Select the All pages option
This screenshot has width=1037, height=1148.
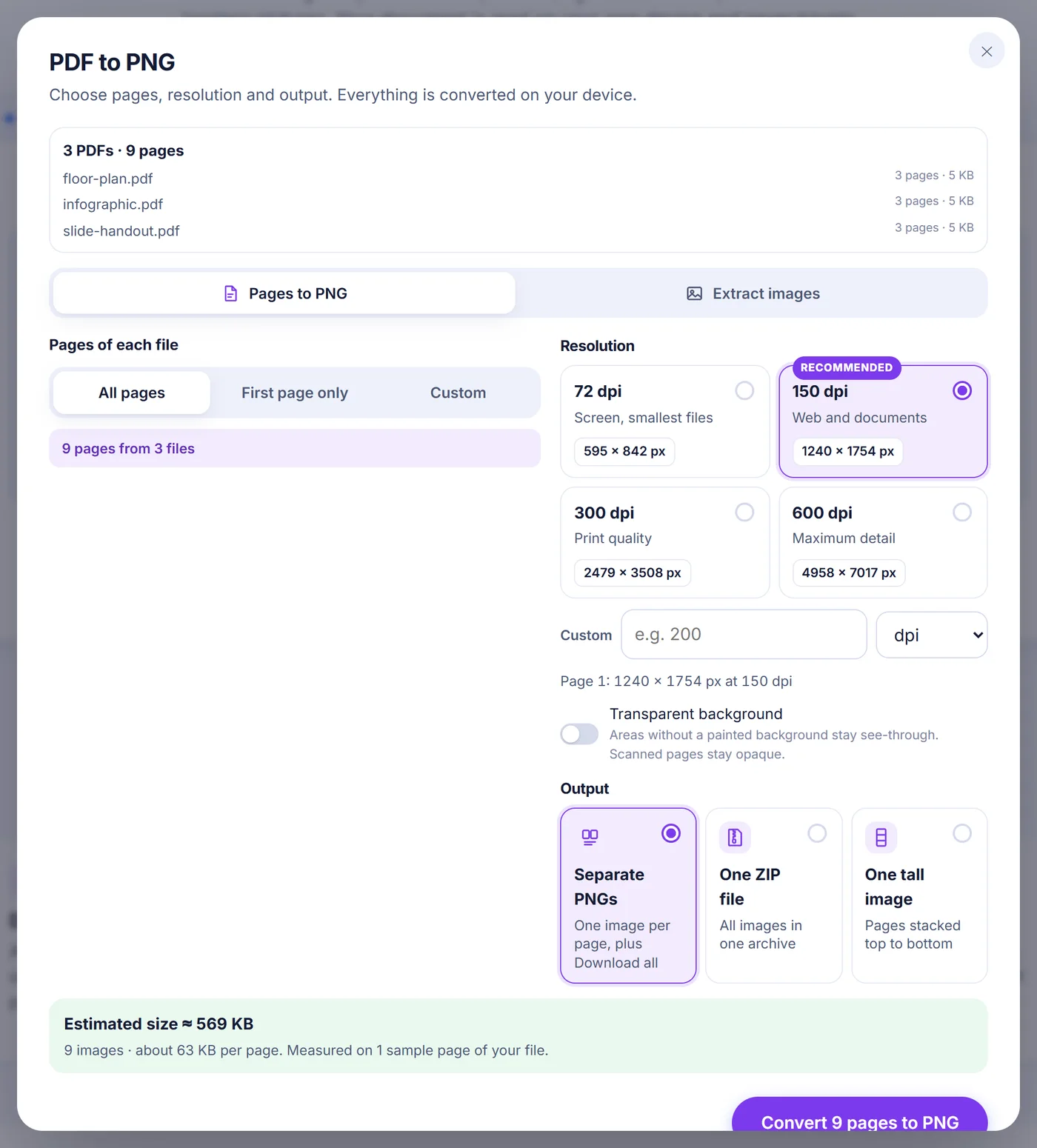click(x=132, y=393)
